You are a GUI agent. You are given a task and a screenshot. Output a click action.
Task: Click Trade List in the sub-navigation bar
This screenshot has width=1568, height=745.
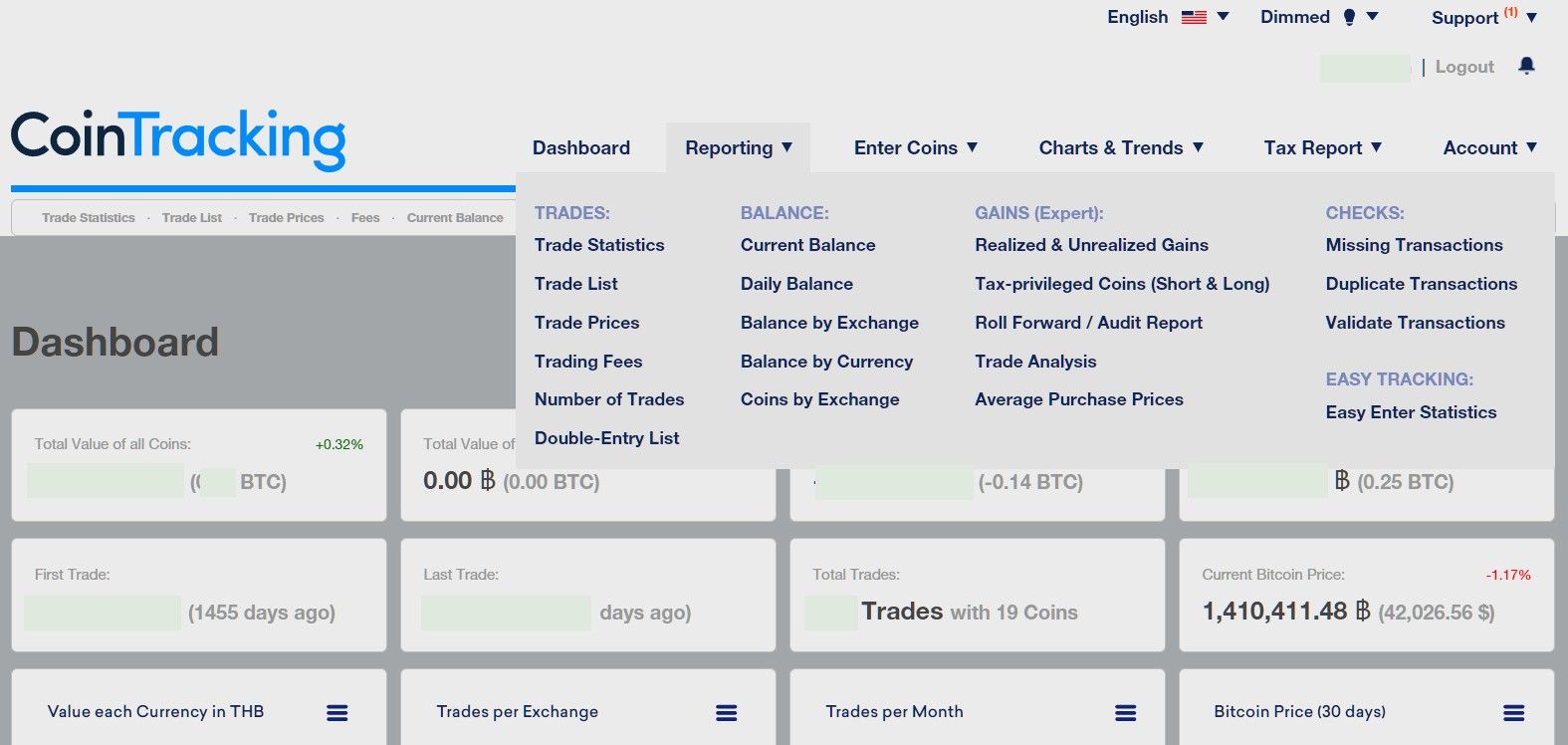(x=192, y=217)
